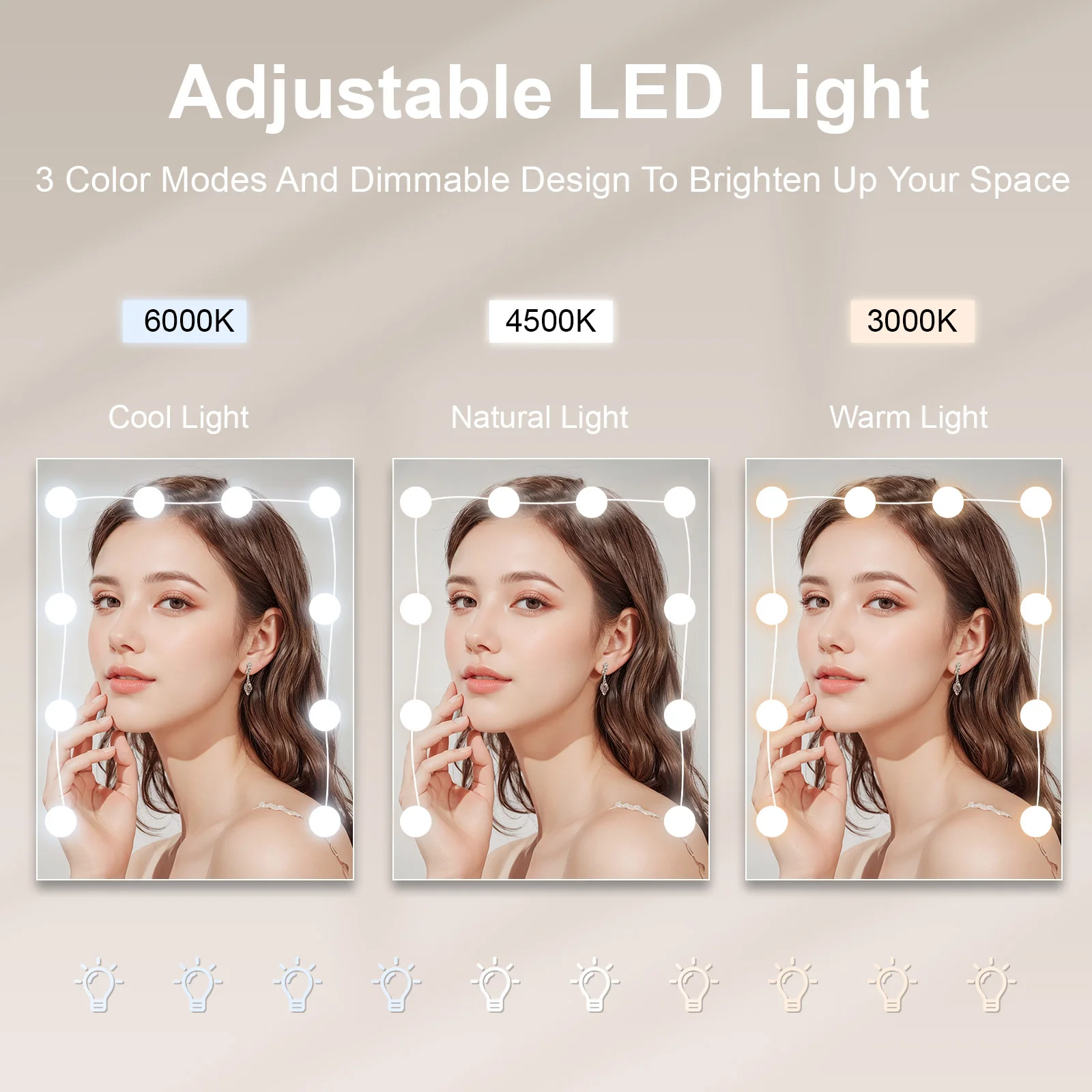Open the natural light mirror photo

(551, 669)
